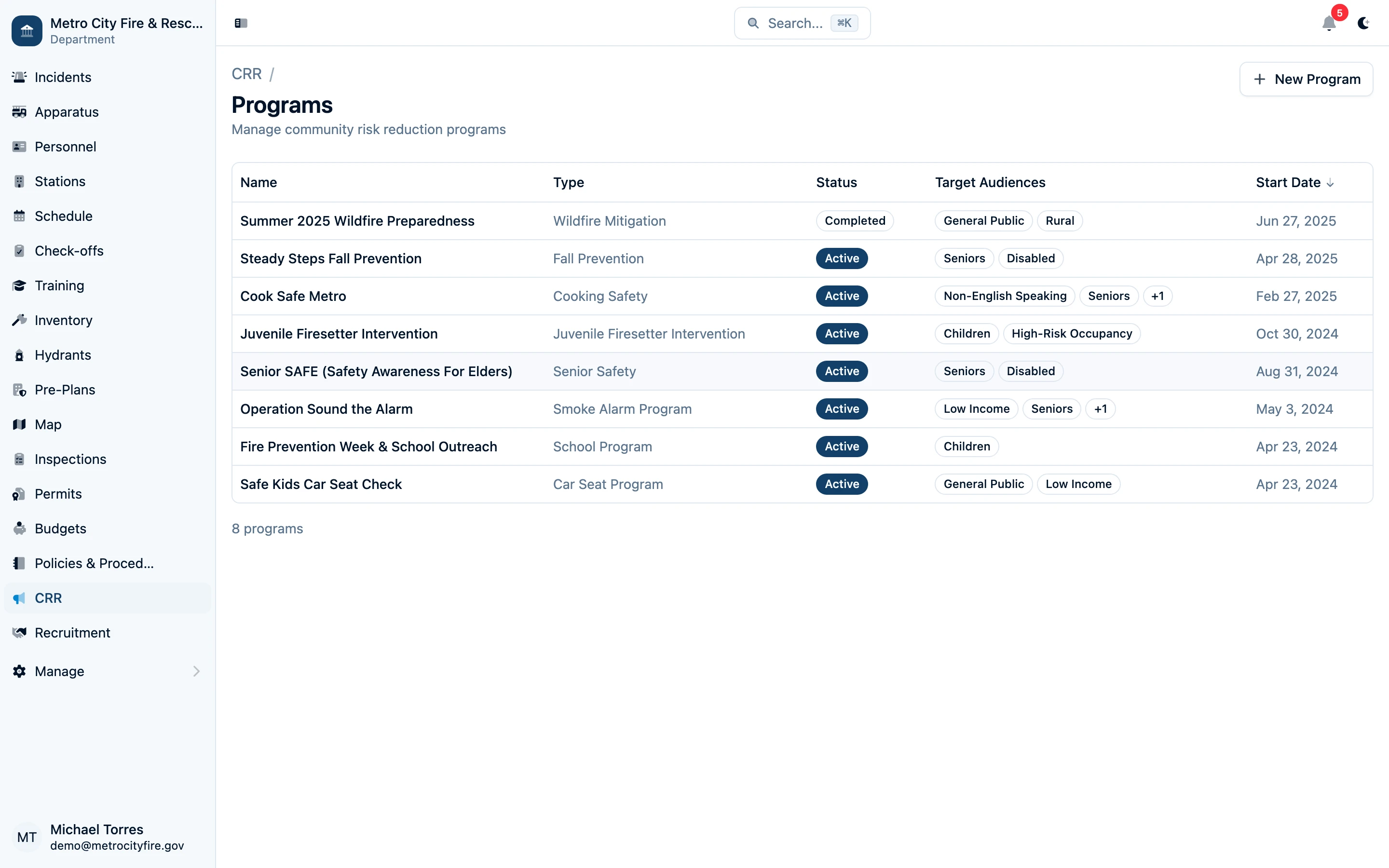
Task: Expand the Manage menu chevron
Action: point(196,671)
